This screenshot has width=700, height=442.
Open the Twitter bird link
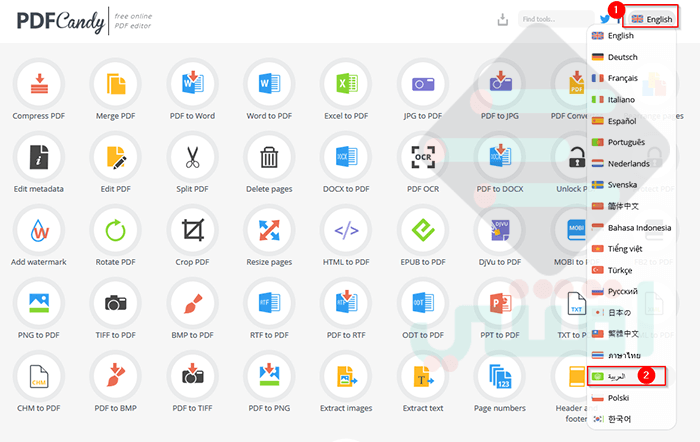tap(605, 19)
